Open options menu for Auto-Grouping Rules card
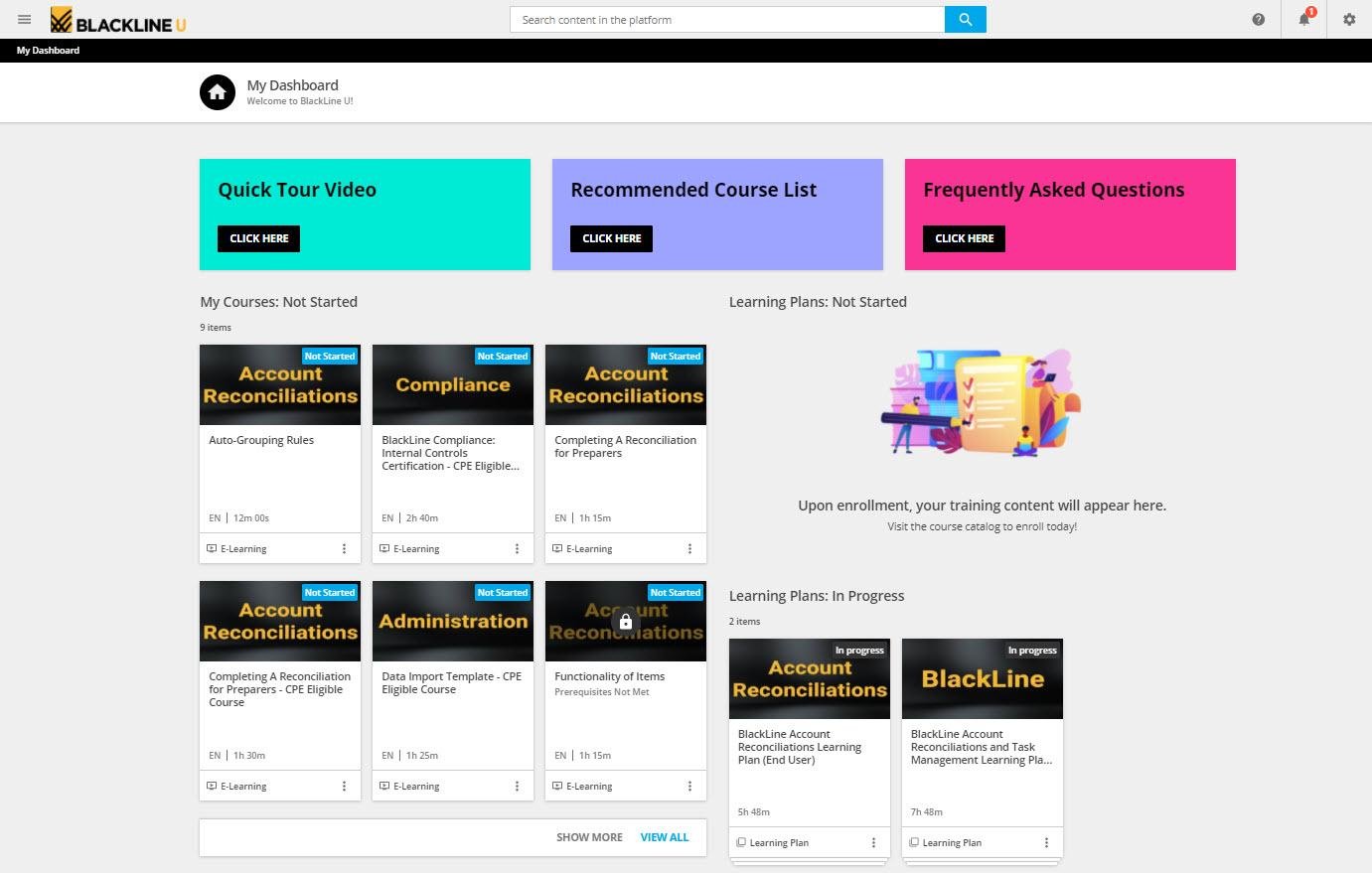The height and width of the screenshot is (873, 1372). pos(345,548)
